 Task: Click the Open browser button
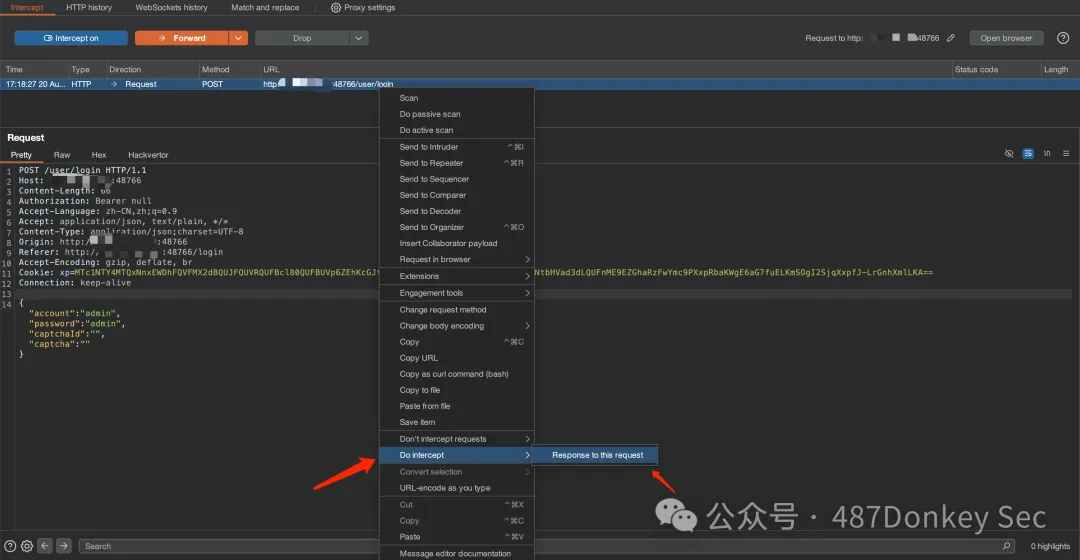(x=1006, y=38)
